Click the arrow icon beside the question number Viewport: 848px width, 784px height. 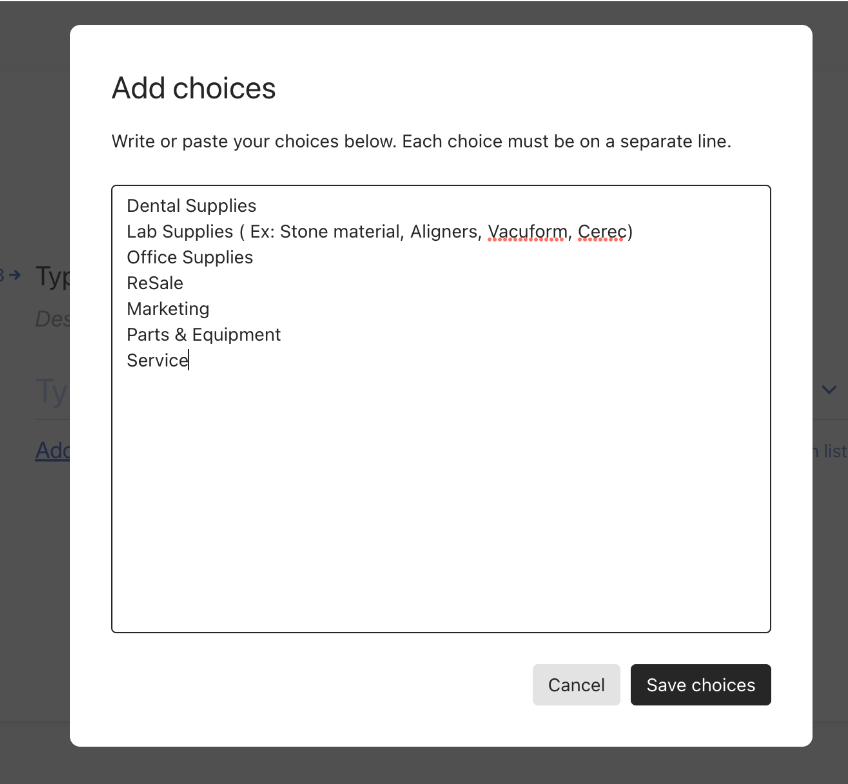click(15, 275)
